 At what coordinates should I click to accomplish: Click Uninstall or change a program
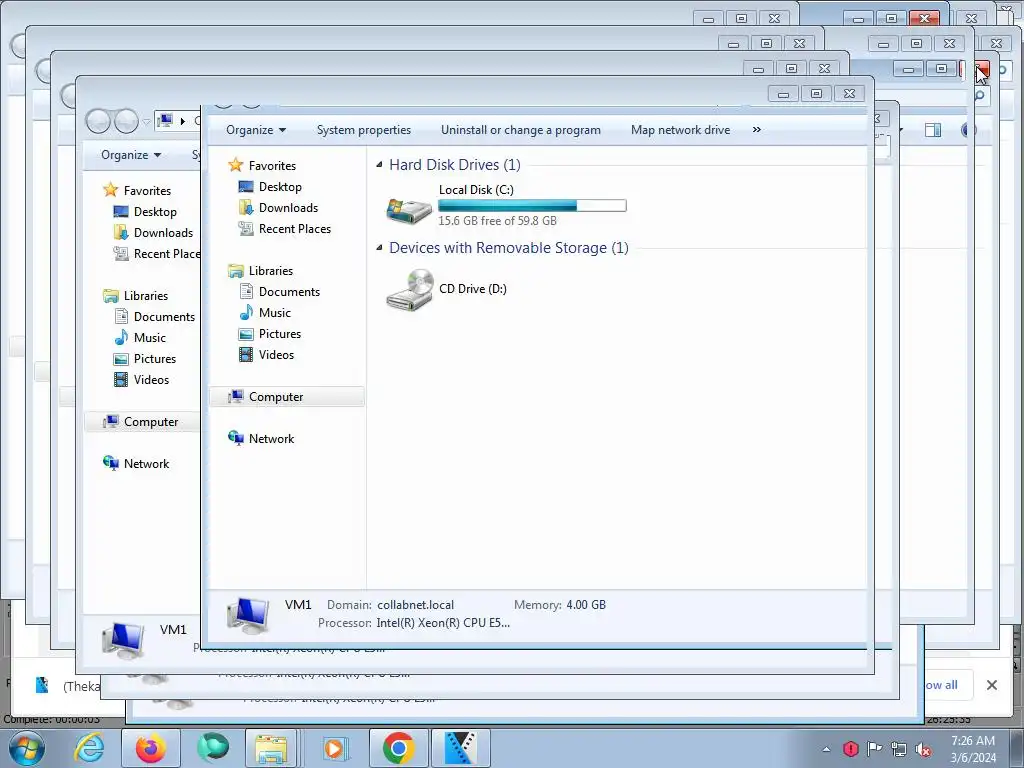520,130
